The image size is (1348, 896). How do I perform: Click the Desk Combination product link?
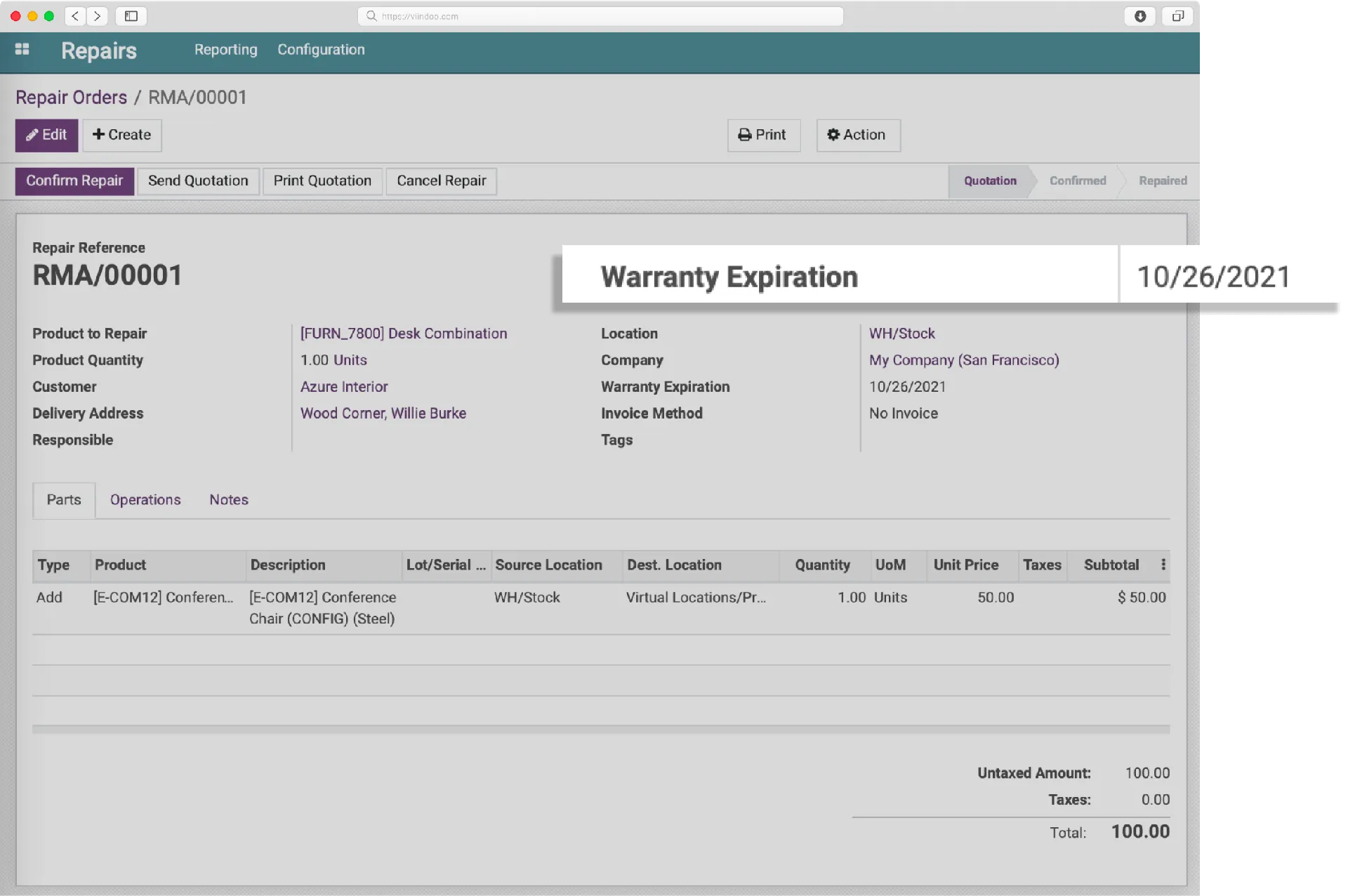pos(403,333)
